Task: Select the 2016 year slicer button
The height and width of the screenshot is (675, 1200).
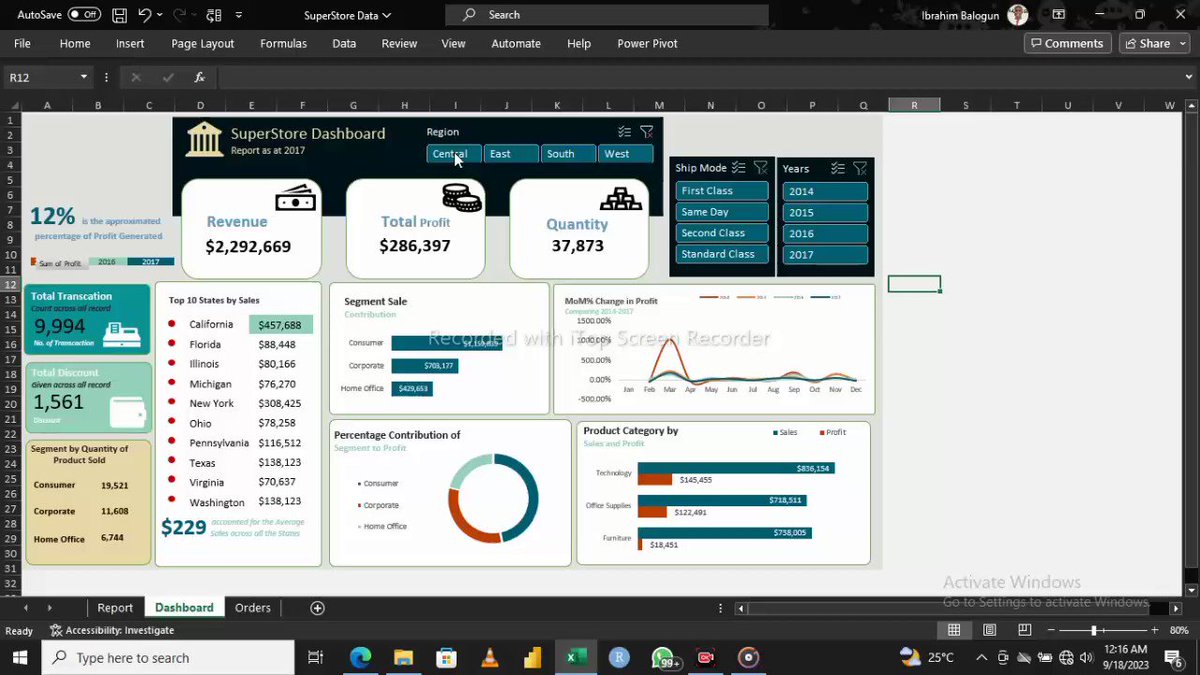Action: pyautogui.click(x=825, y=234)
